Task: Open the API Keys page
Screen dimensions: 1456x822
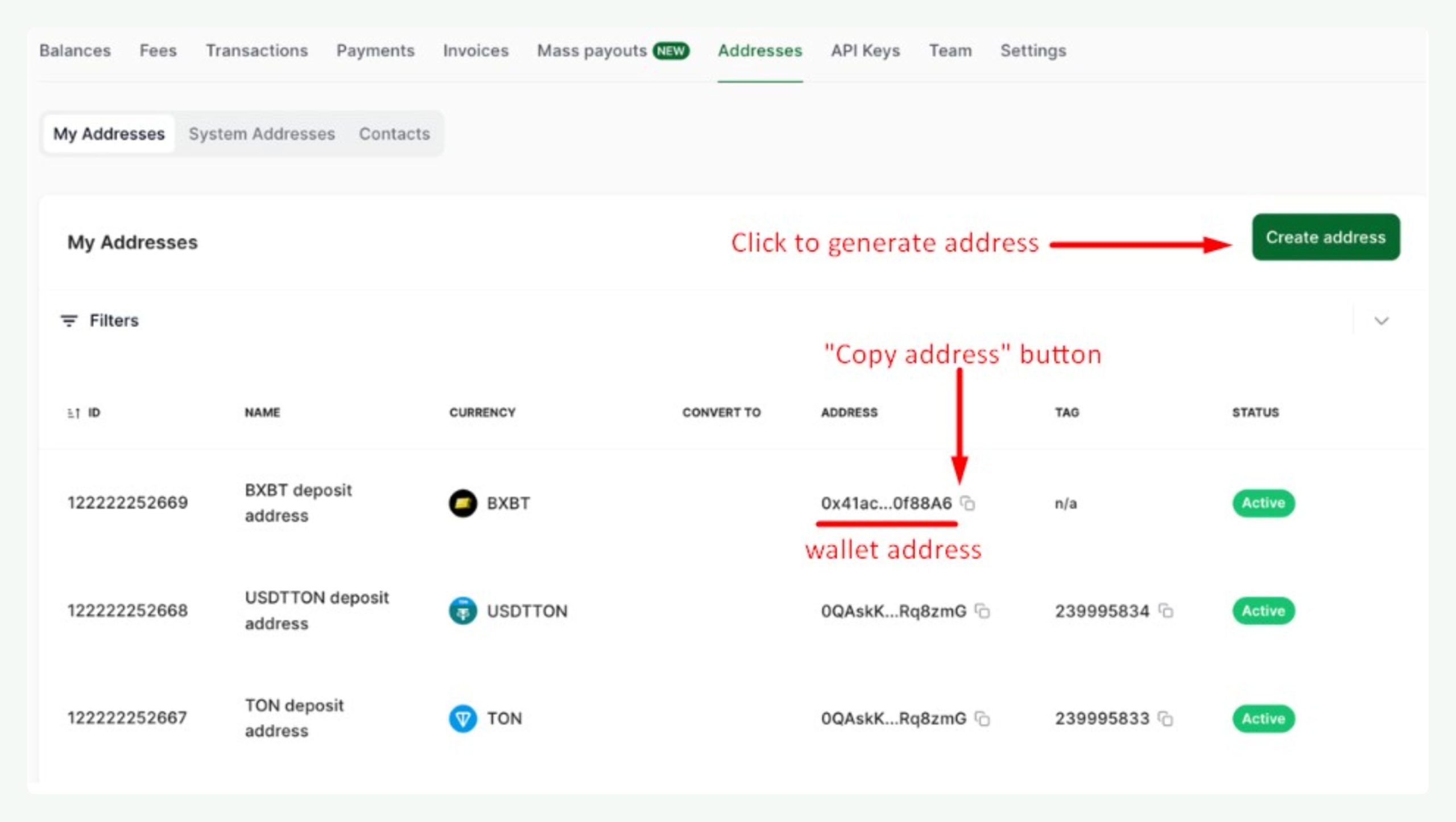Action: click(865, 51)
